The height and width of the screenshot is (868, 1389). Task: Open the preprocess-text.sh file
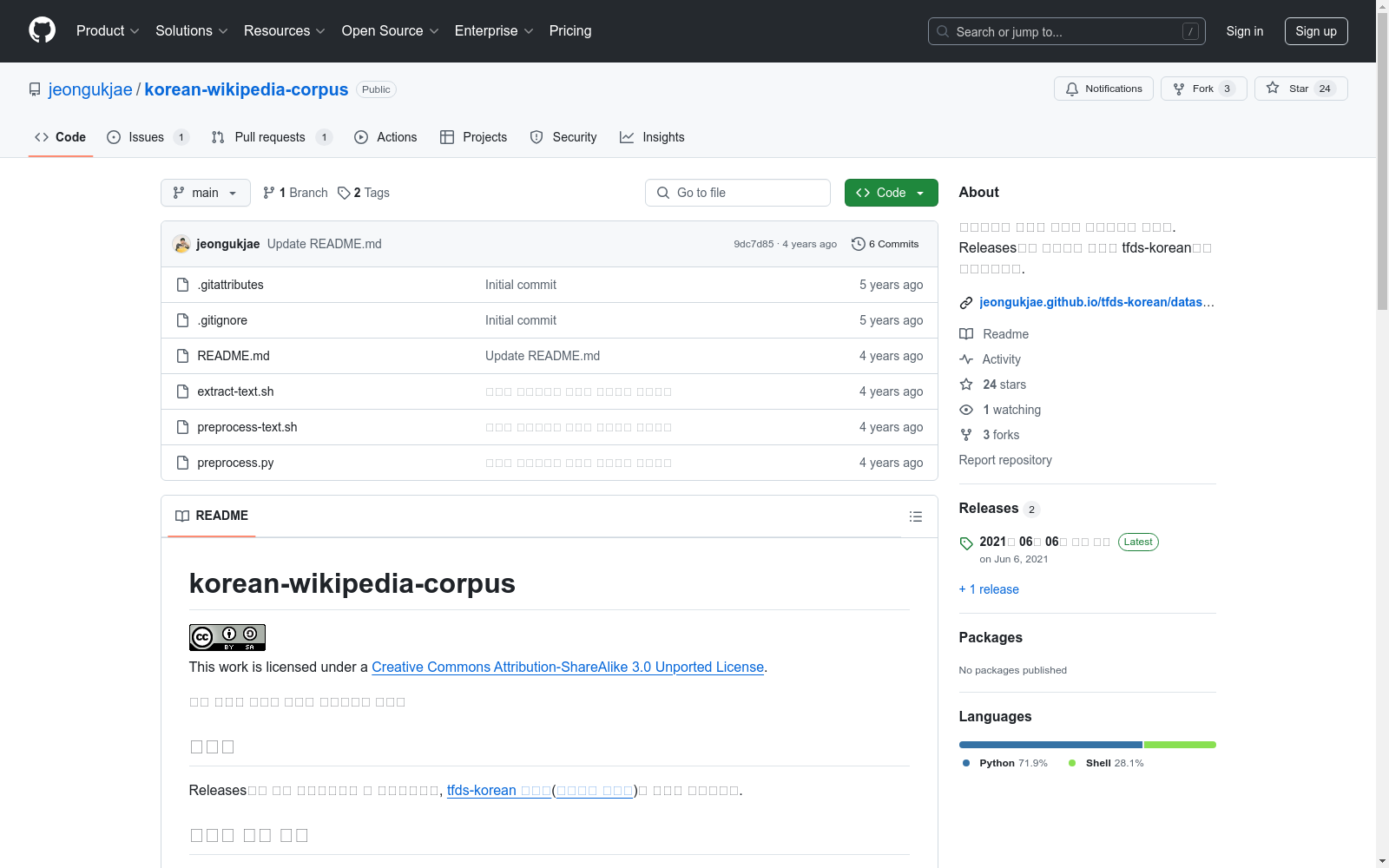[247, 427]
